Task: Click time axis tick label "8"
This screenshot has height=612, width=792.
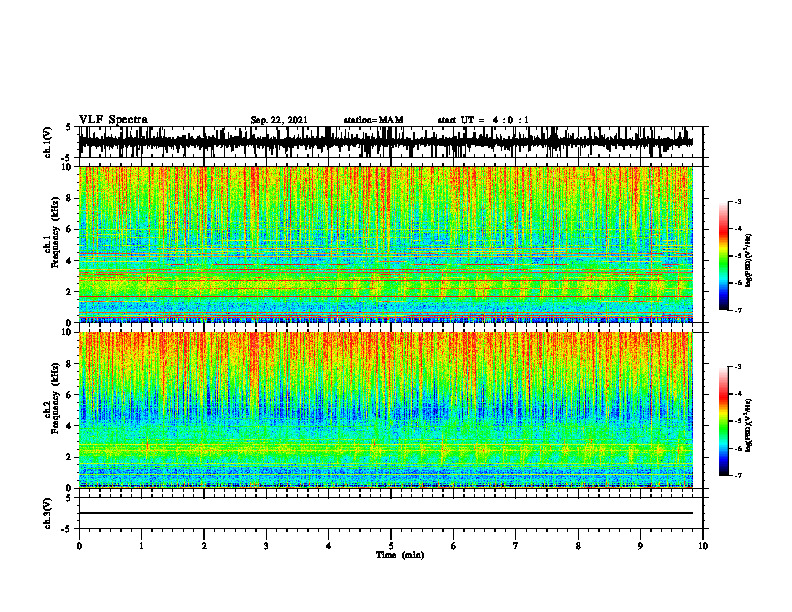Action: 578,546
